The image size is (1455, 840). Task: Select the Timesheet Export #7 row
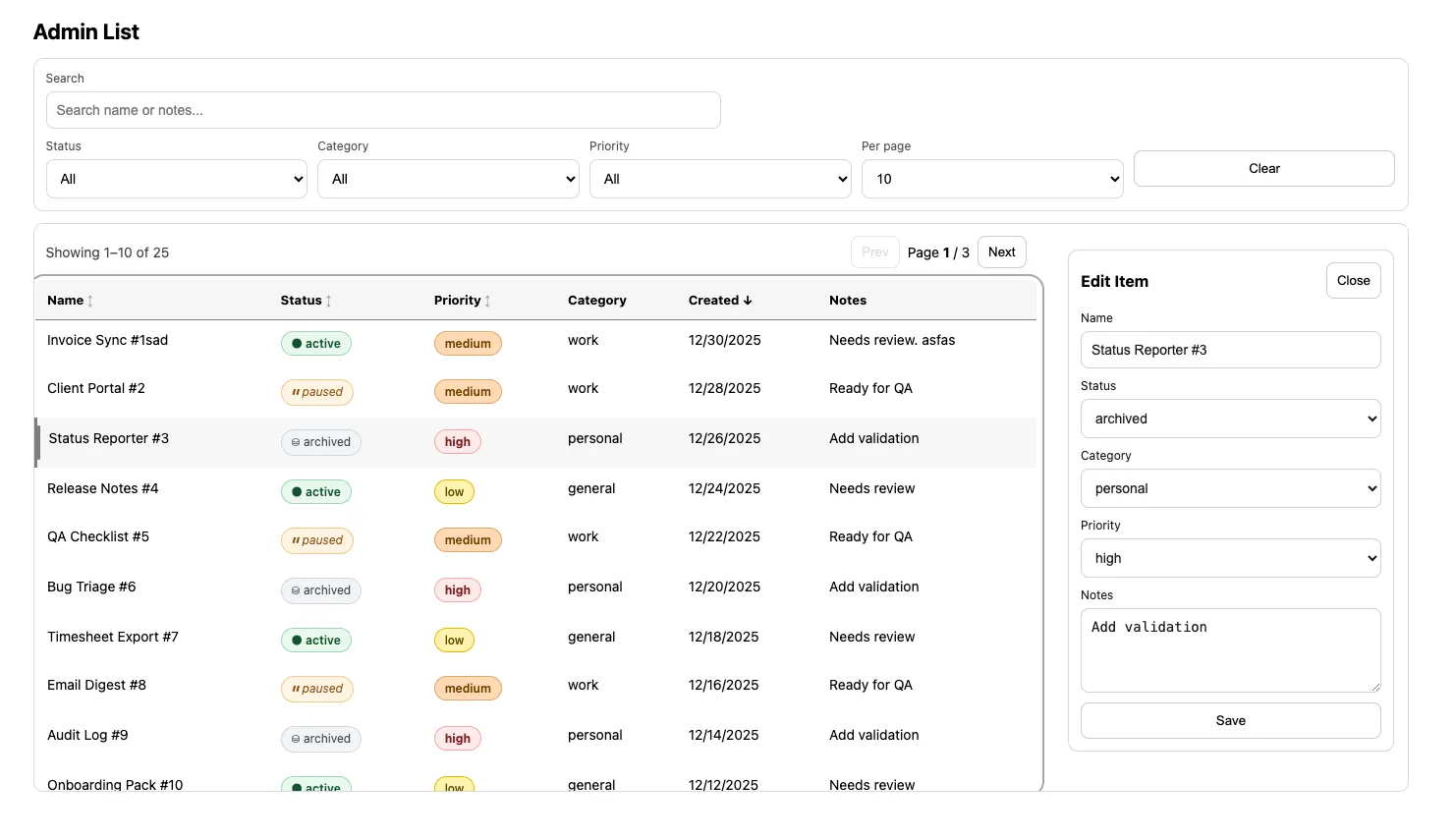click(535, 641)
